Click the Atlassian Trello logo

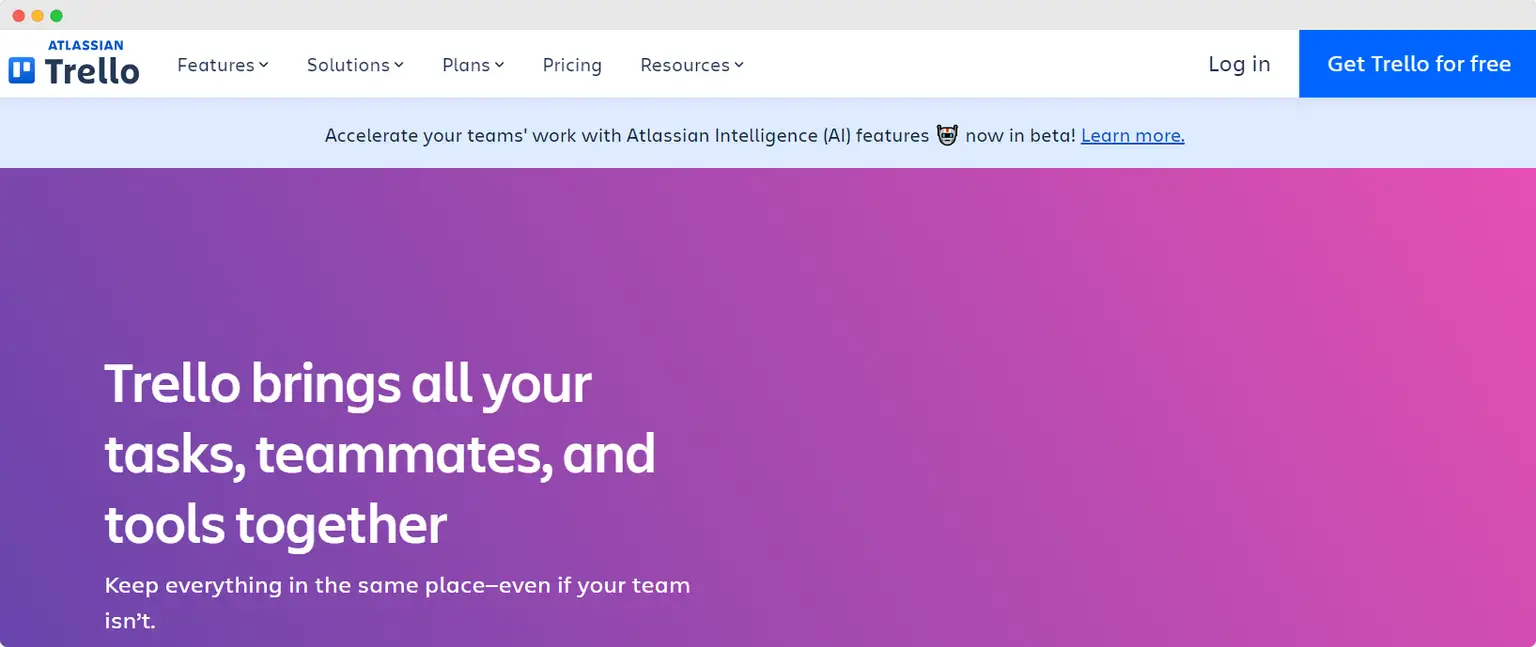pos(74,63)
